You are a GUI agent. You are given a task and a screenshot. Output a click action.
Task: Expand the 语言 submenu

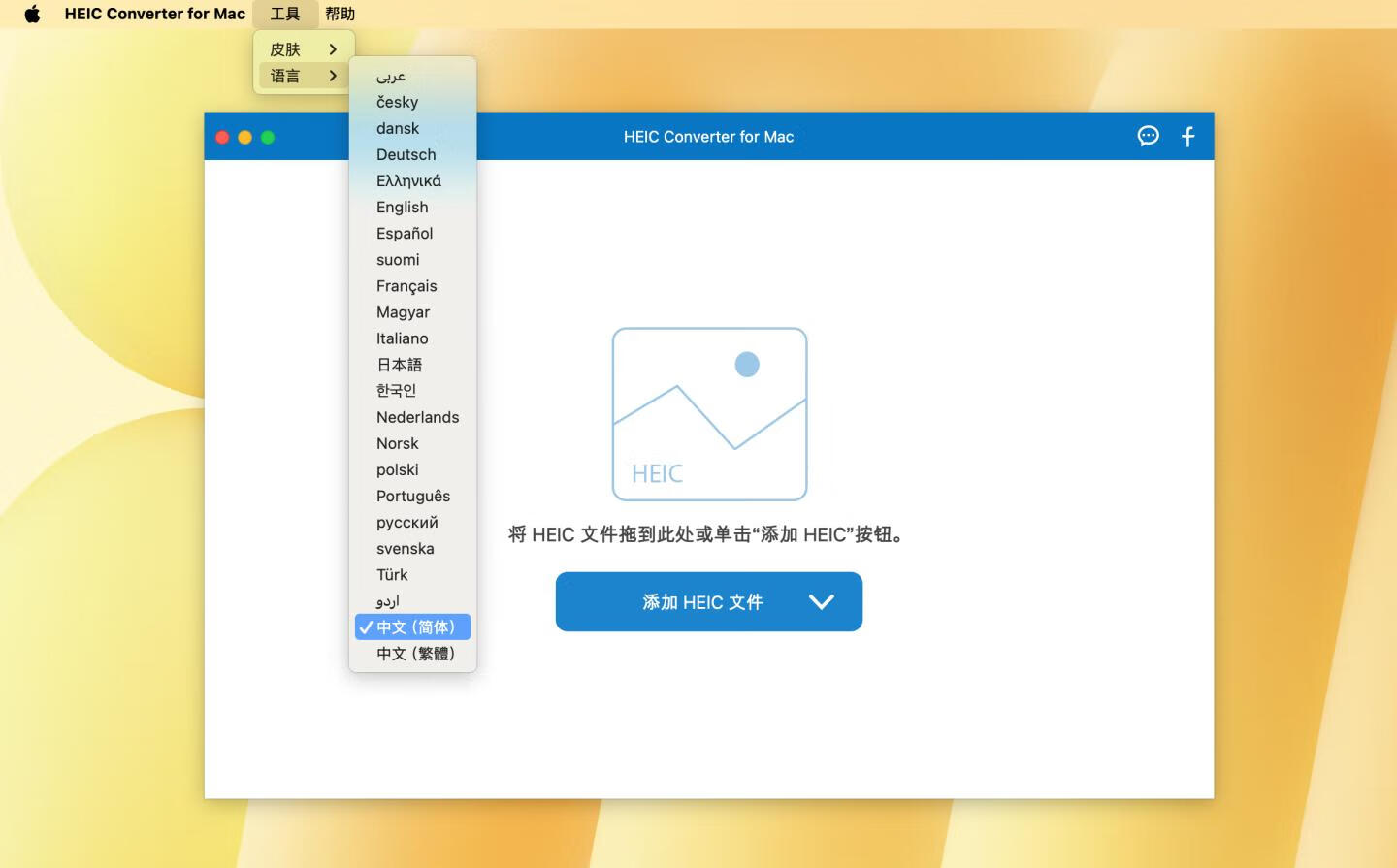[304, 76]
